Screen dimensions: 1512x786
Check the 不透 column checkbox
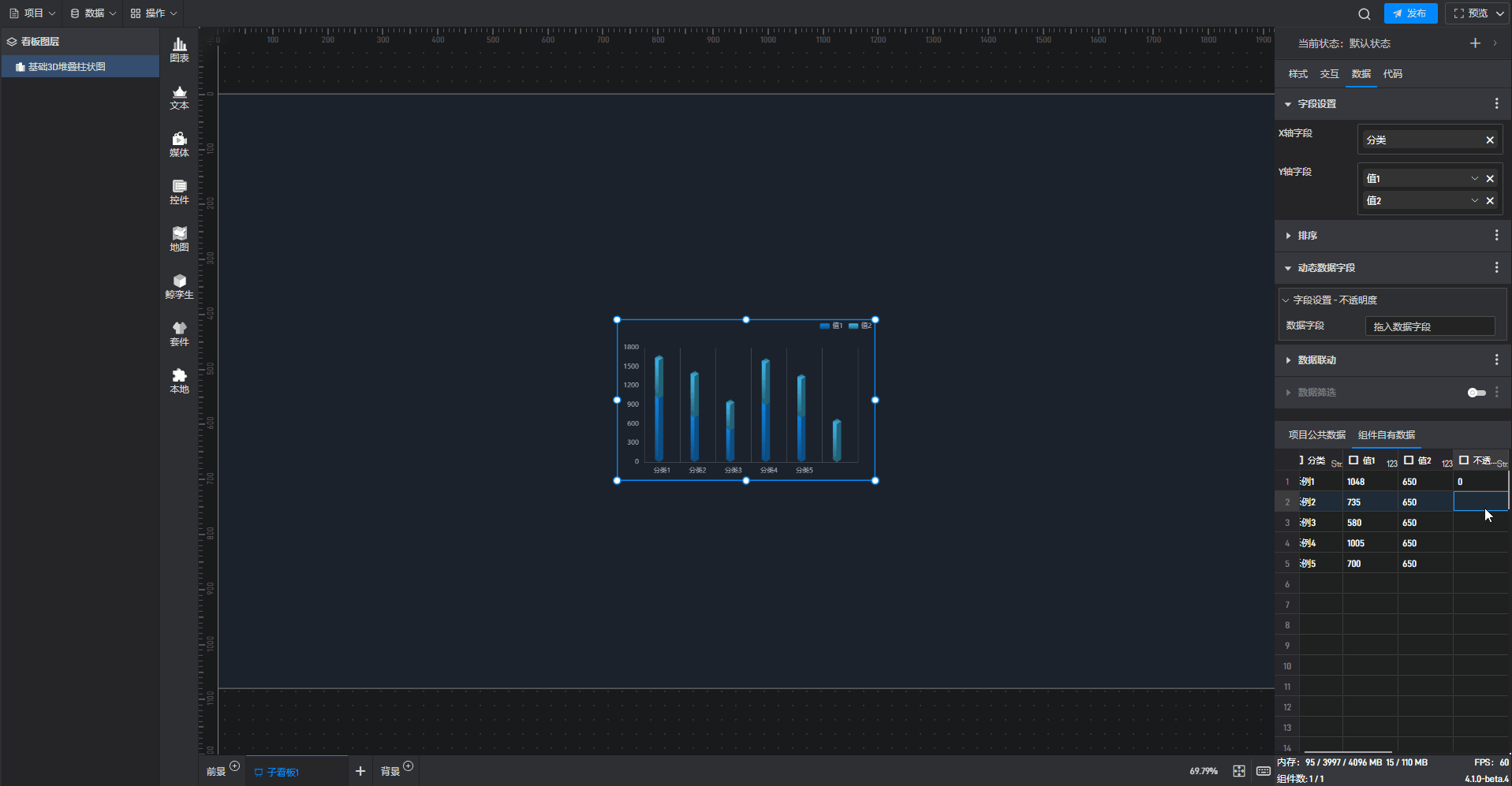[x=1464, y=460]
